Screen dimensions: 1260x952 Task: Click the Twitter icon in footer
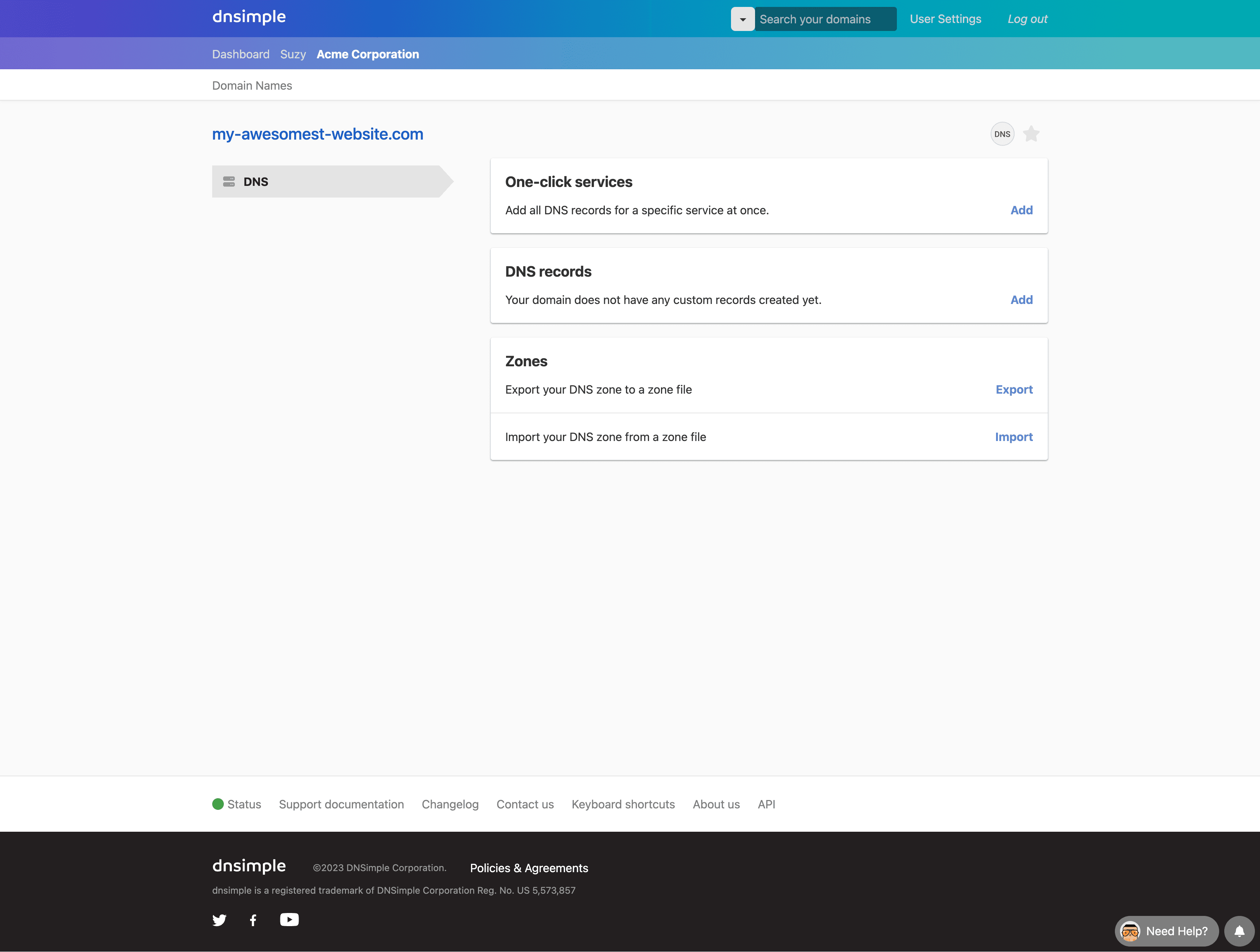point(219,920)
